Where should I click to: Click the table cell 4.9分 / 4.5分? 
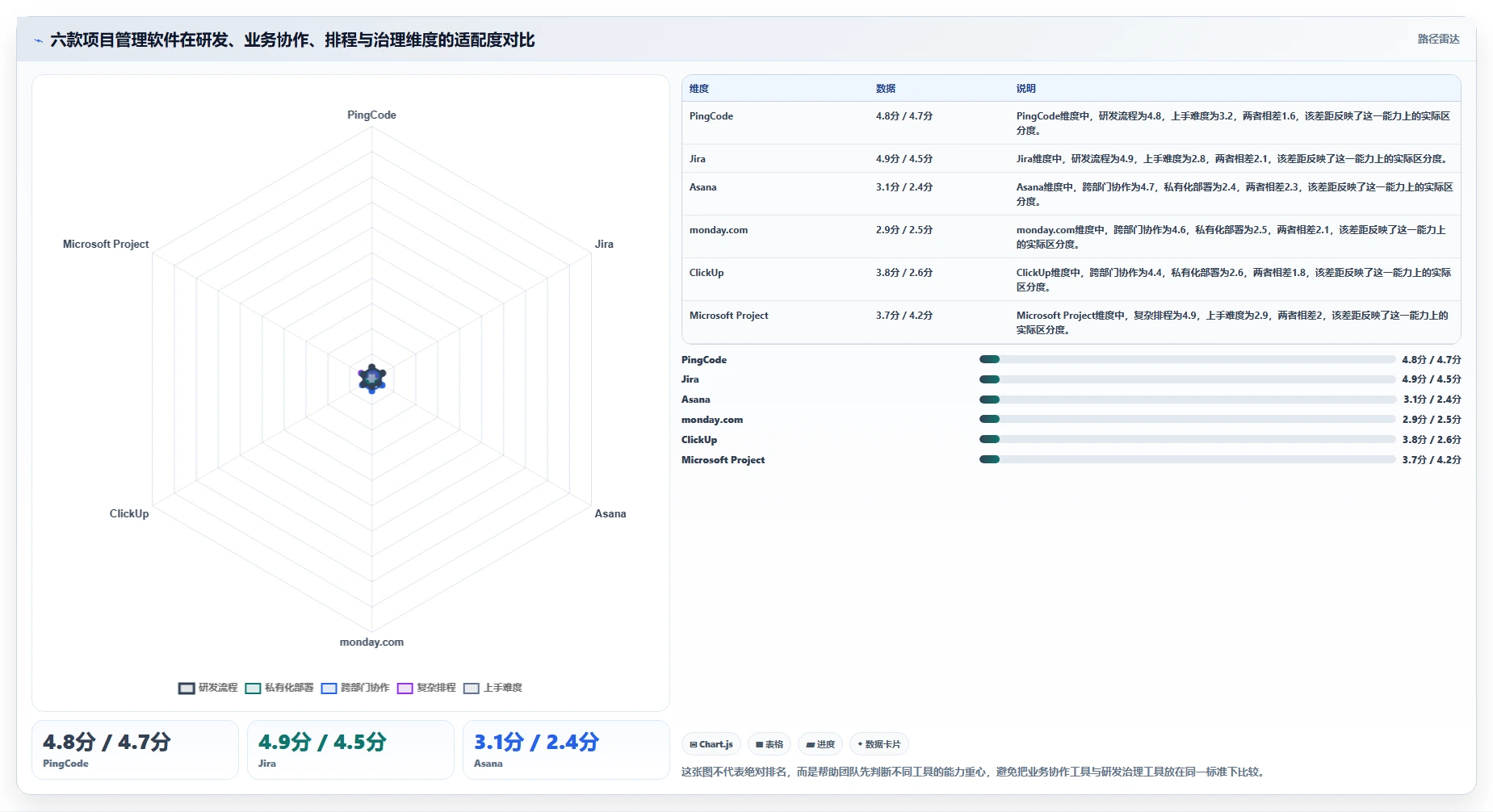pos(904,159)
